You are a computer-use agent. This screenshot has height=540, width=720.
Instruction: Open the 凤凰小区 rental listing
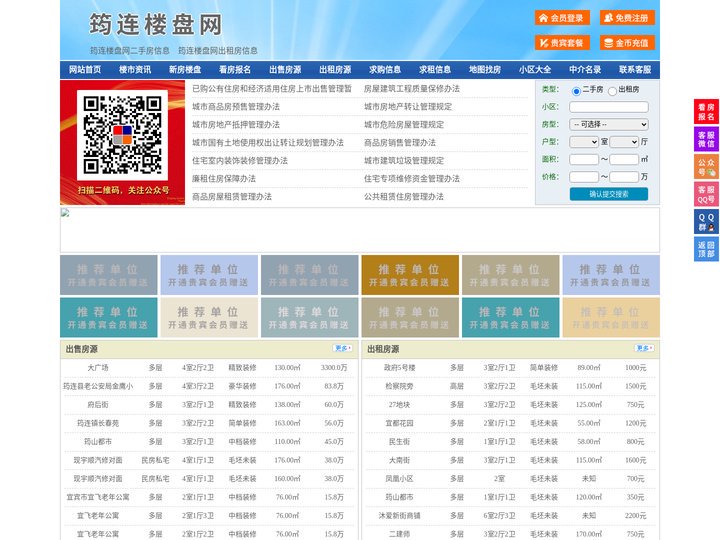tap(399, 478)
